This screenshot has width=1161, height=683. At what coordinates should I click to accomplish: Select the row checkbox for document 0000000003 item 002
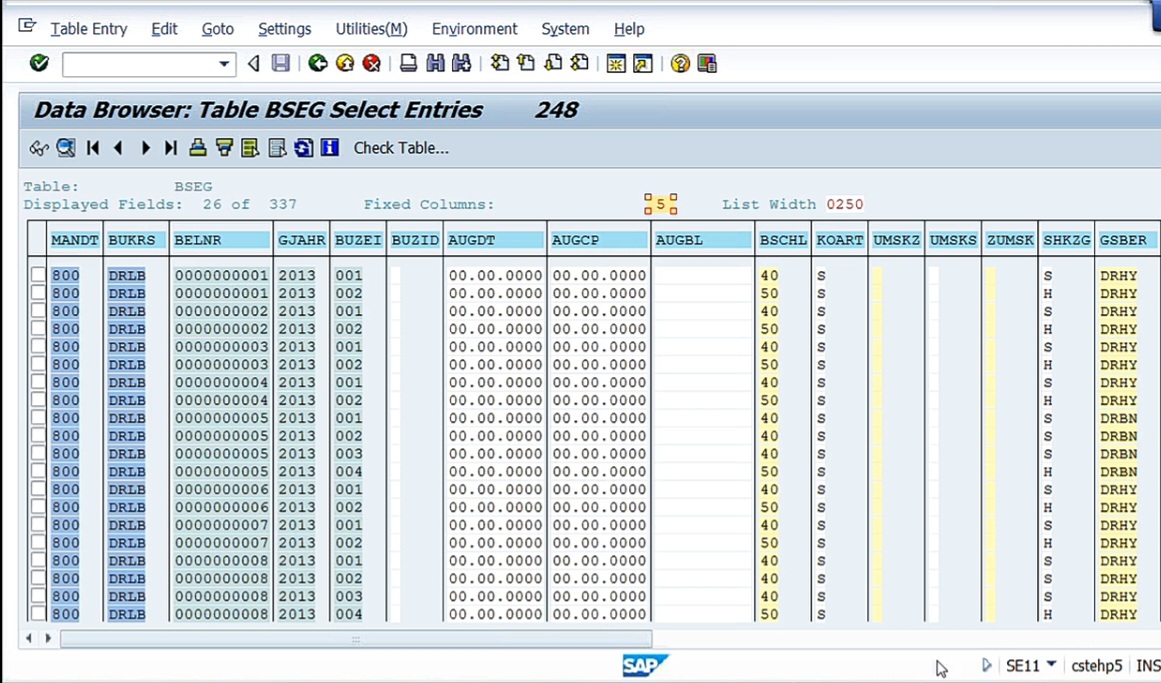(38, 364)
